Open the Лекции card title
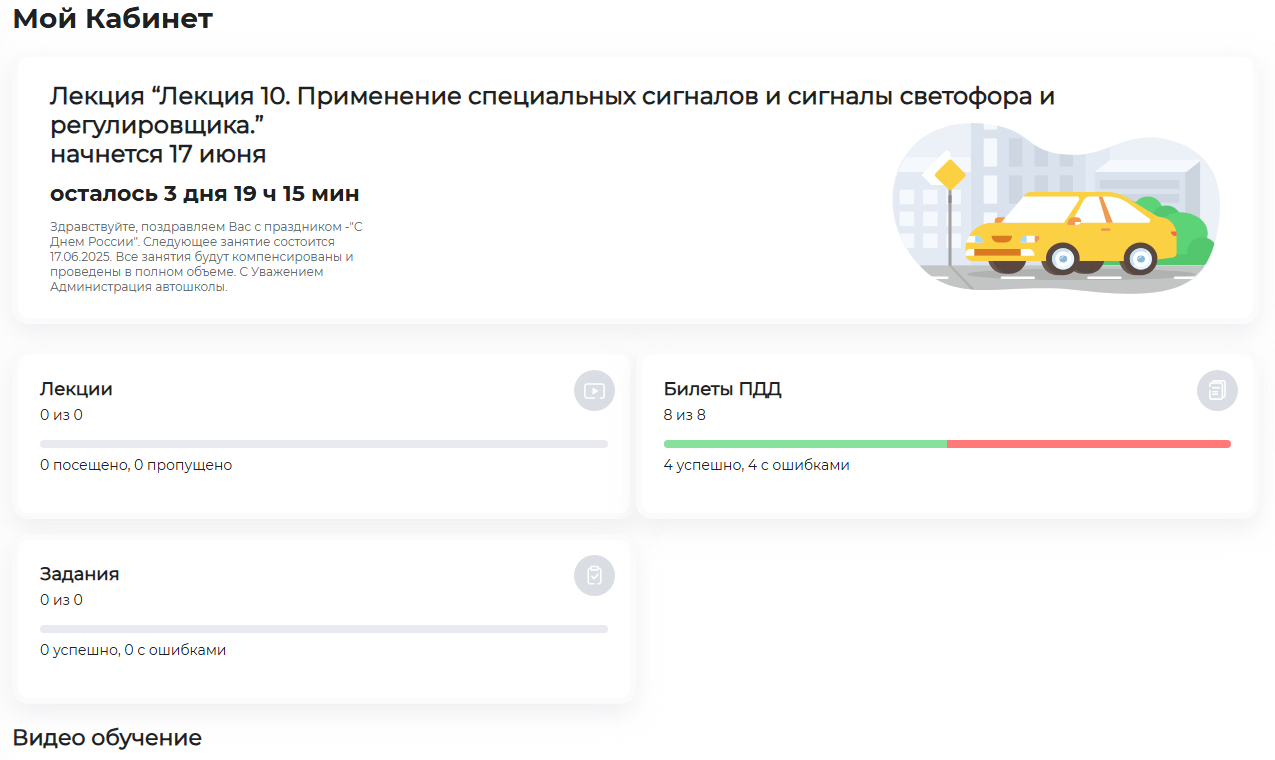 [76, 390]
